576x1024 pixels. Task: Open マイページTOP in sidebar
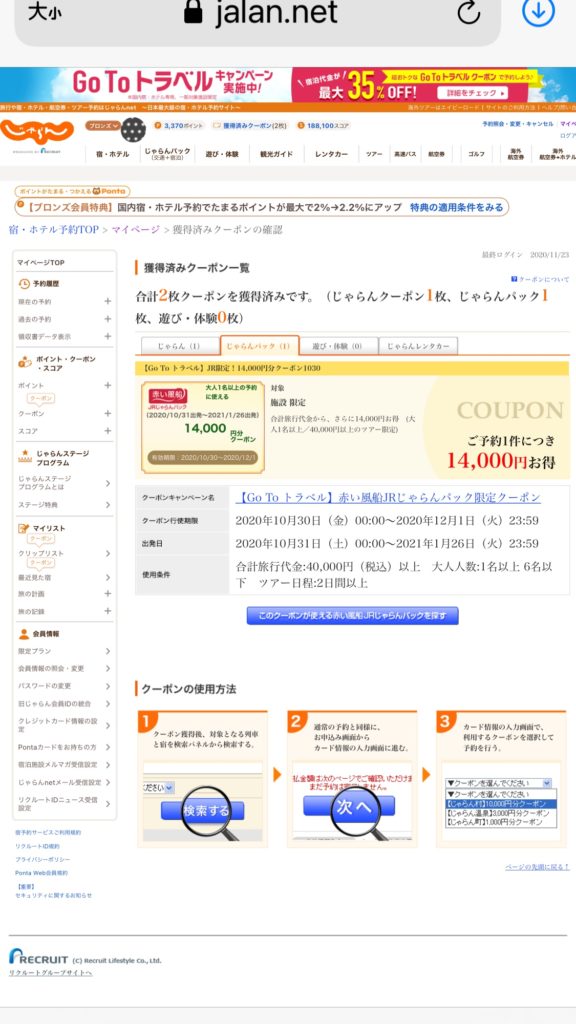40,263
